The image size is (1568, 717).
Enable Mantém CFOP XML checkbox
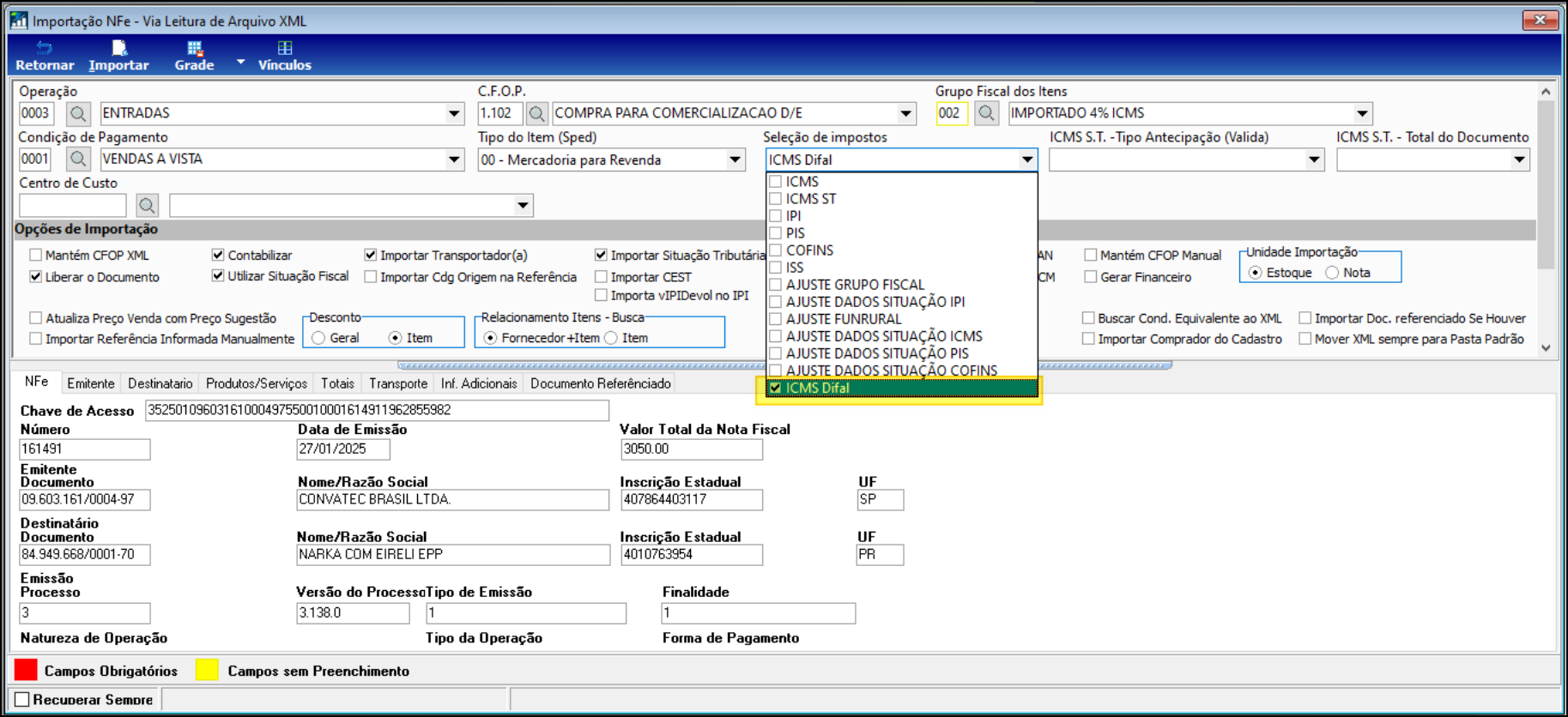35,255
